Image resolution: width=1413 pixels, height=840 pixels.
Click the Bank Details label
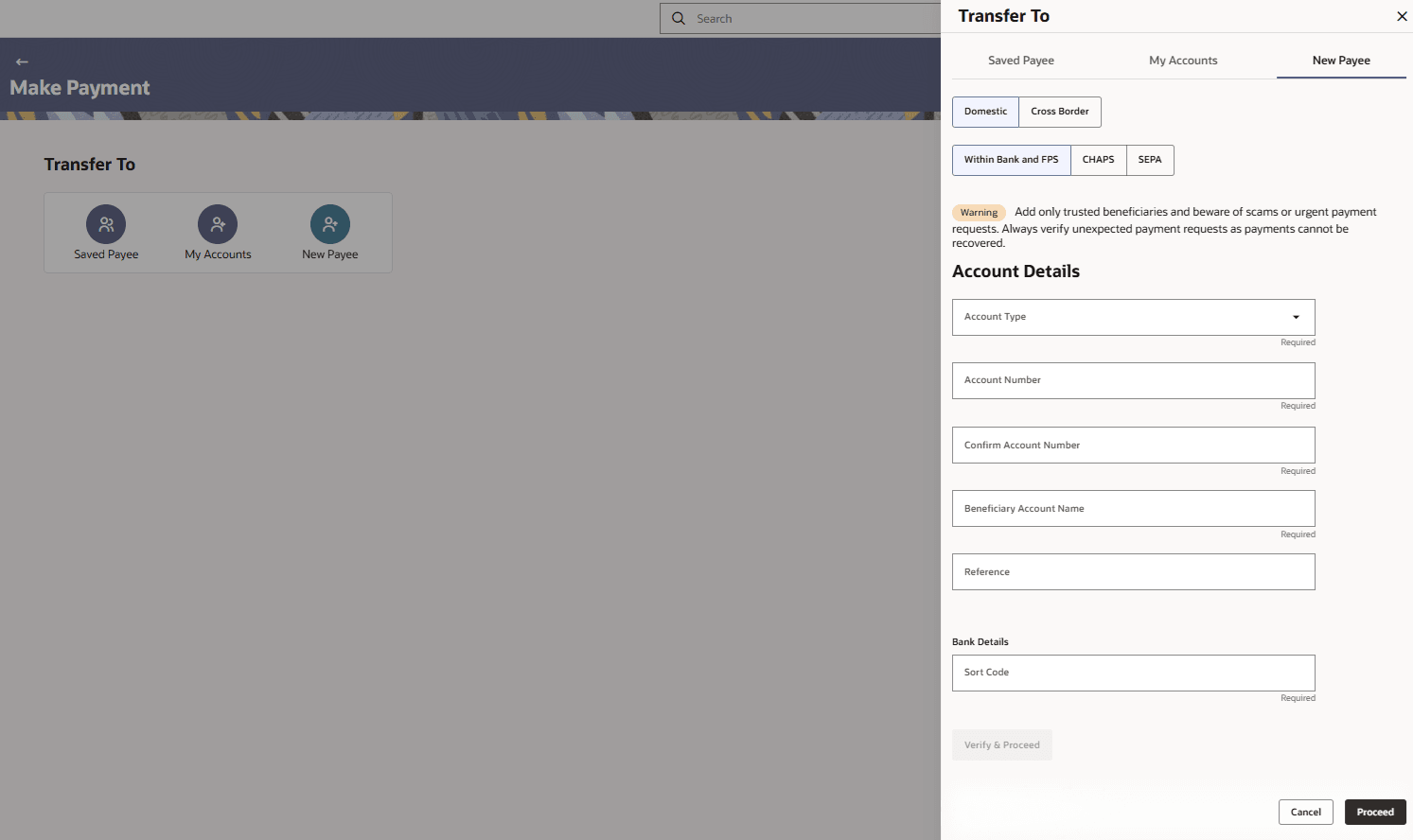click(x=980, y=641)
